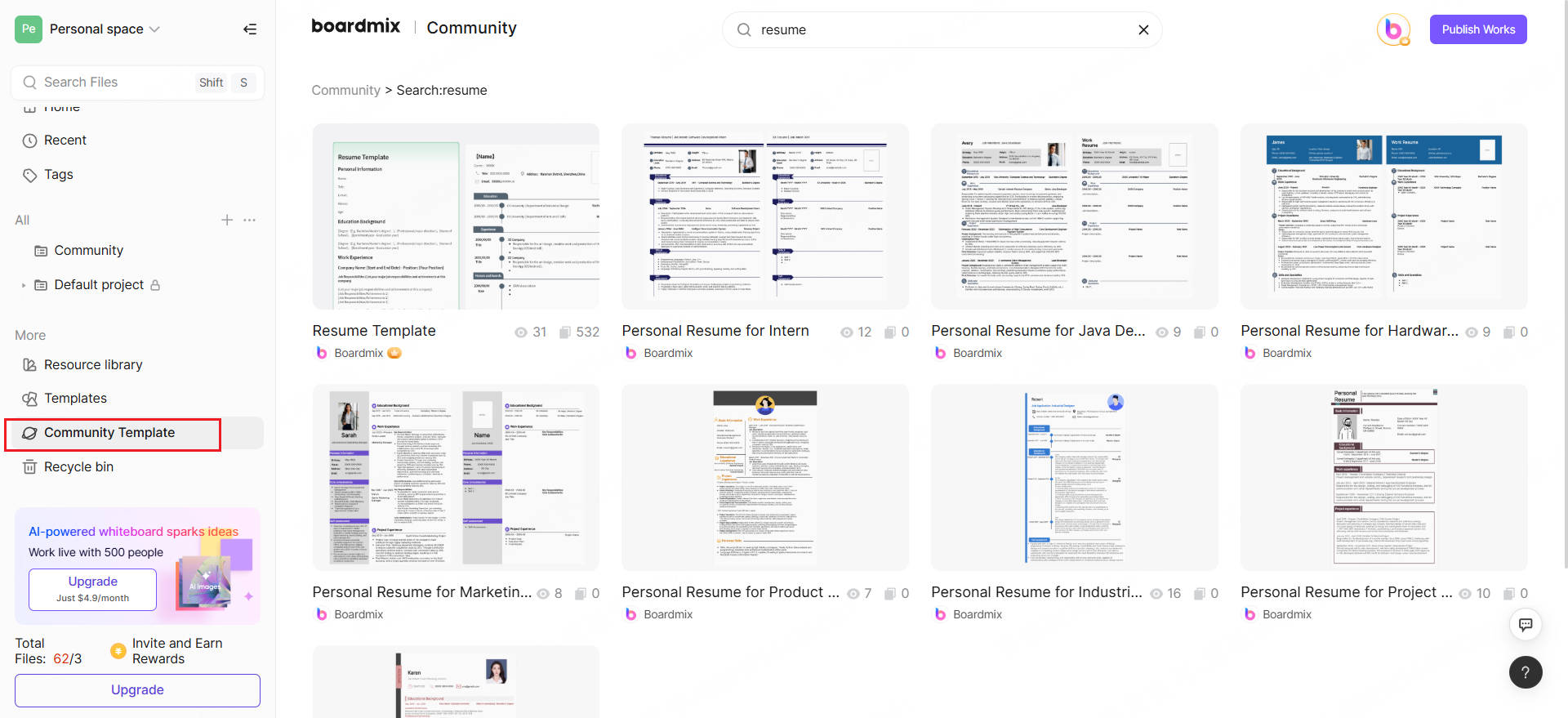The height and width of the screenshot is (718, 1568).
Task: Click gold badge next to Boardmix author
Action: tap(394, 354)
